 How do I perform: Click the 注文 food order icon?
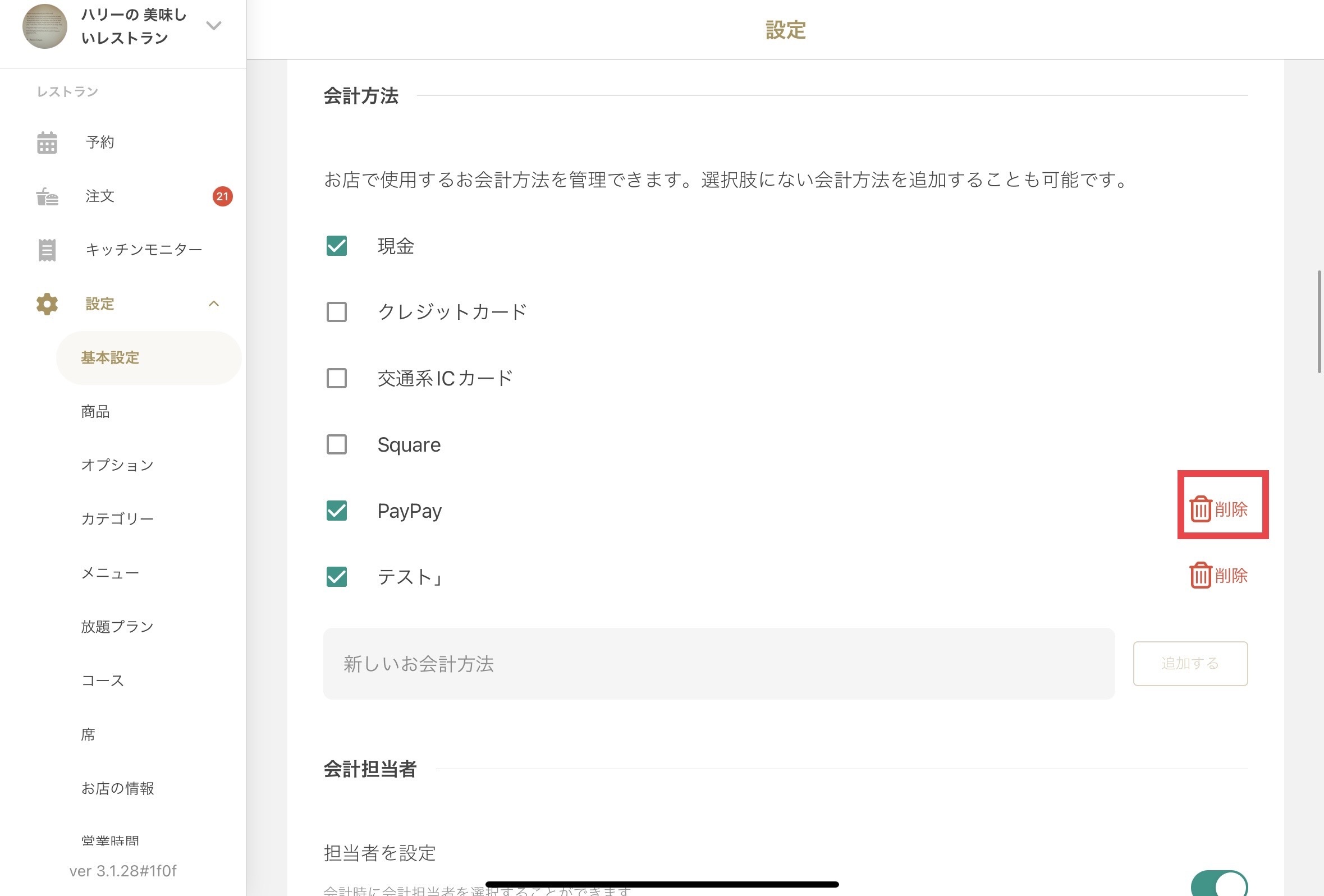[x=47, y=196]
